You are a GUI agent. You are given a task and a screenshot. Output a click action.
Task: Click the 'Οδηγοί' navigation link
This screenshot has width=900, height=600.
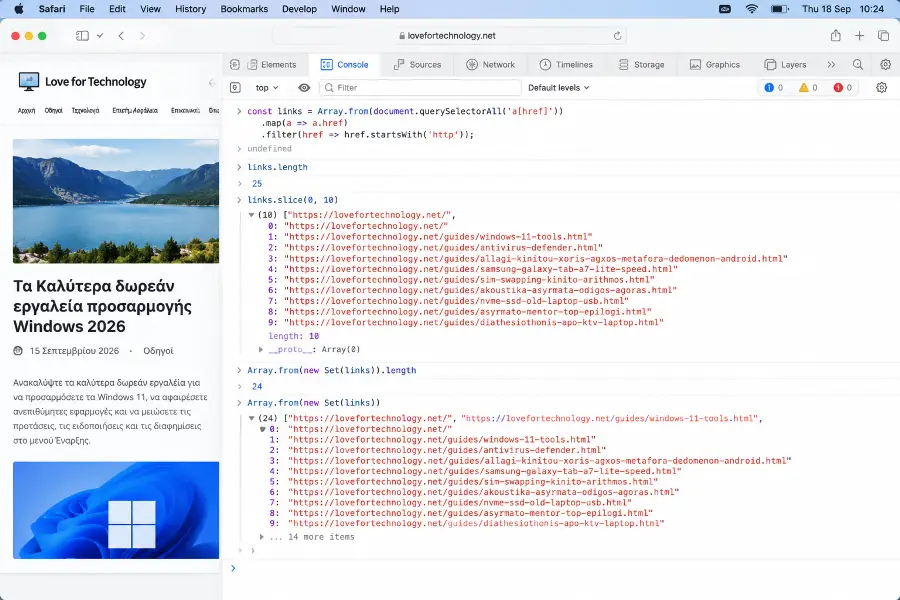(x=53, y=110)
